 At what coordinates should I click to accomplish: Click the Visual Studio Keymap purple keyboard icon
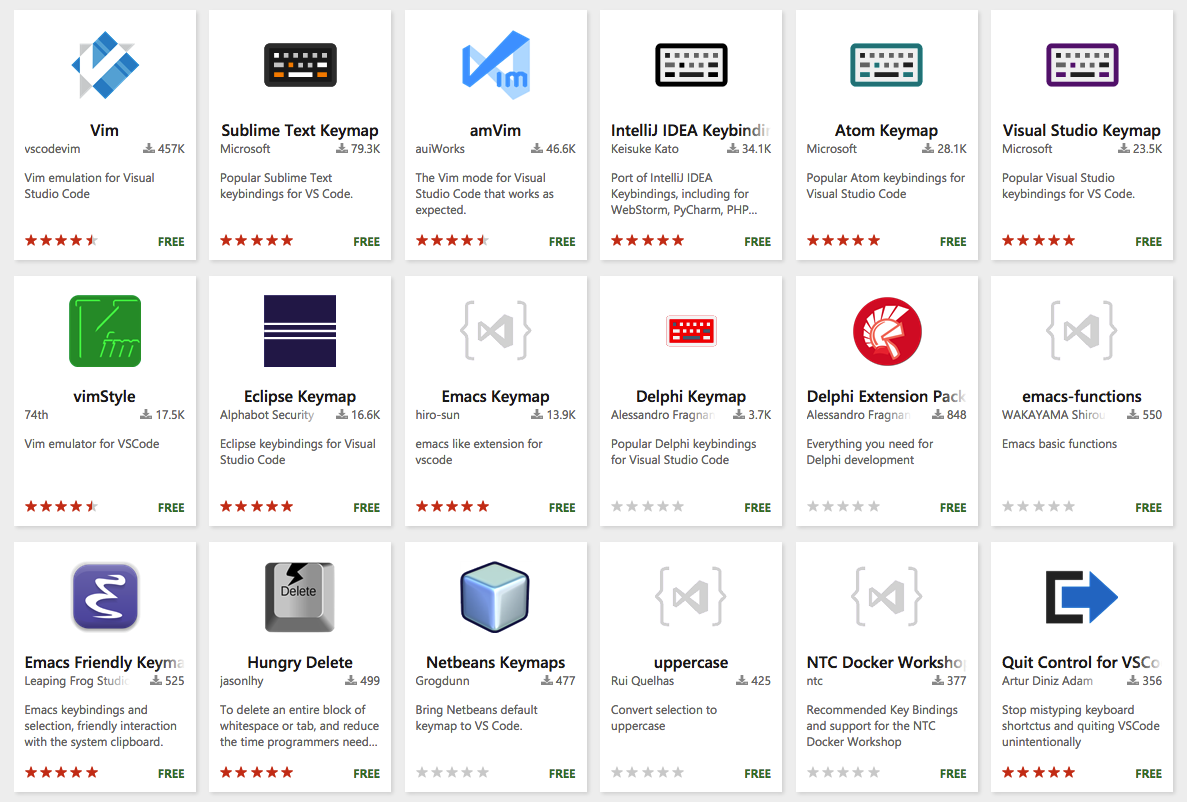[1082, 65]
